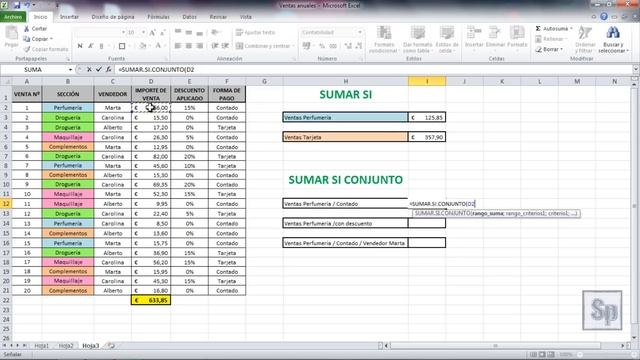Open the Rellenar fill dropdown
This screenshot has height=360, width=640.
(x=550, y=39)
